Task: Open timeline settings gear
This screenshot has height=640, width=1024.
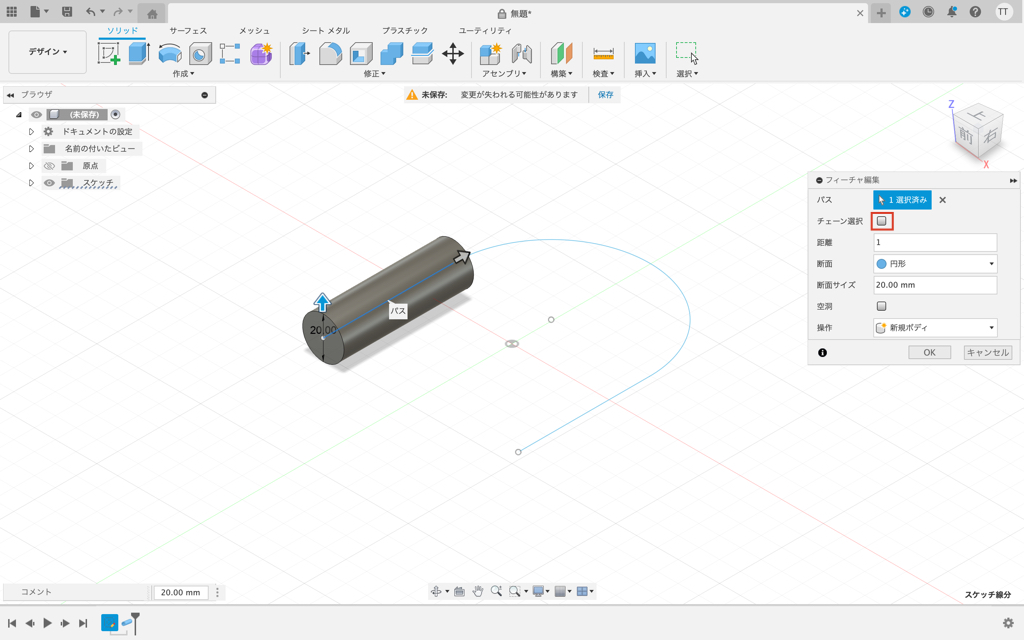Action: point(1008,623)
